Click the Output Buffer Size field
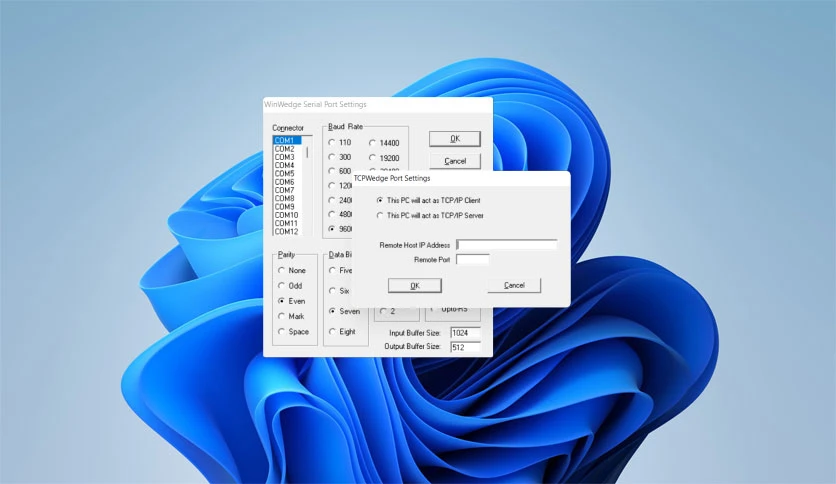The image size is (836, 484). pos(465,347)
